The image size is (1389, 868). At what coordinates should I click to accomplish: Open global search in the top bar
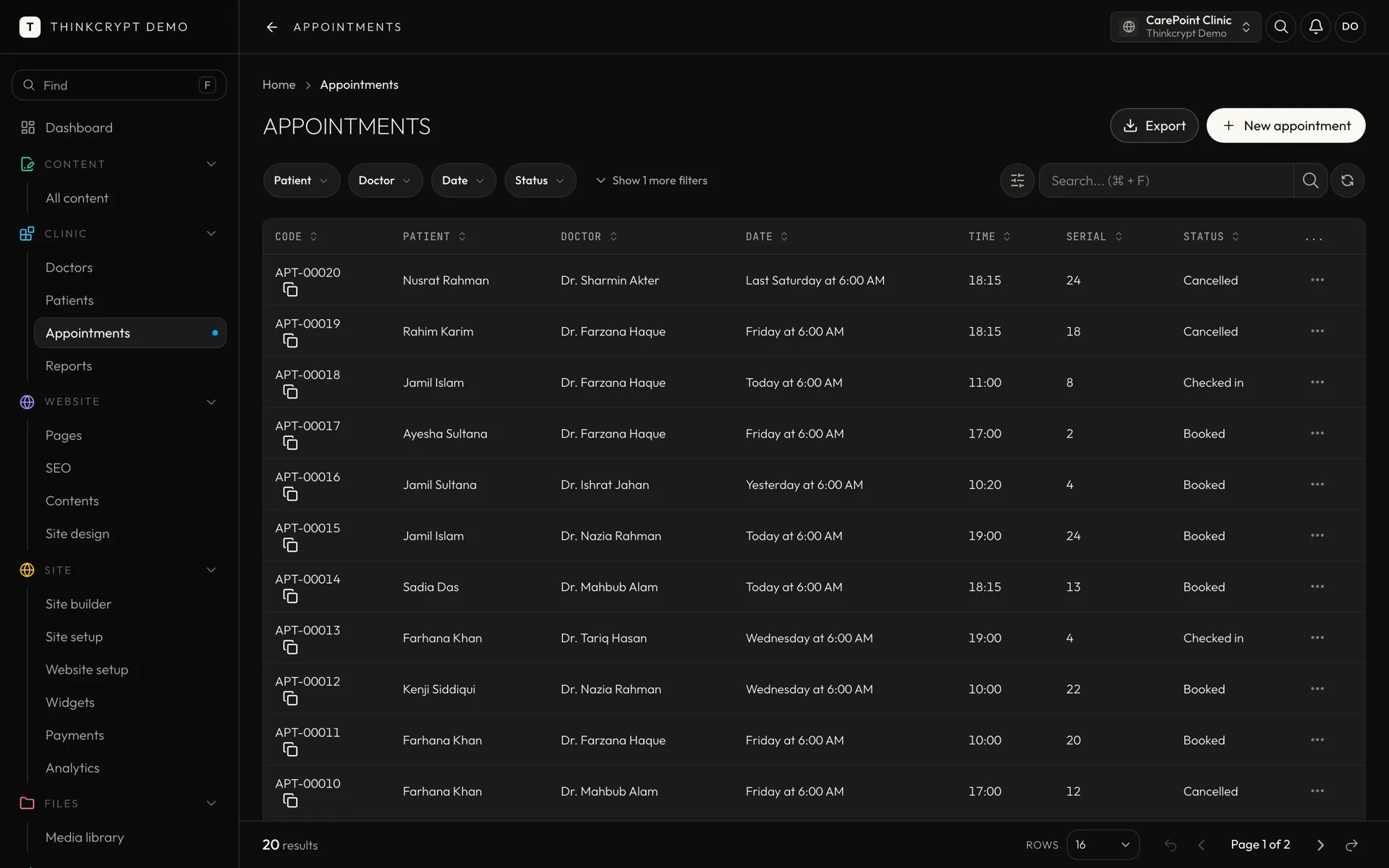point(1280,27)
